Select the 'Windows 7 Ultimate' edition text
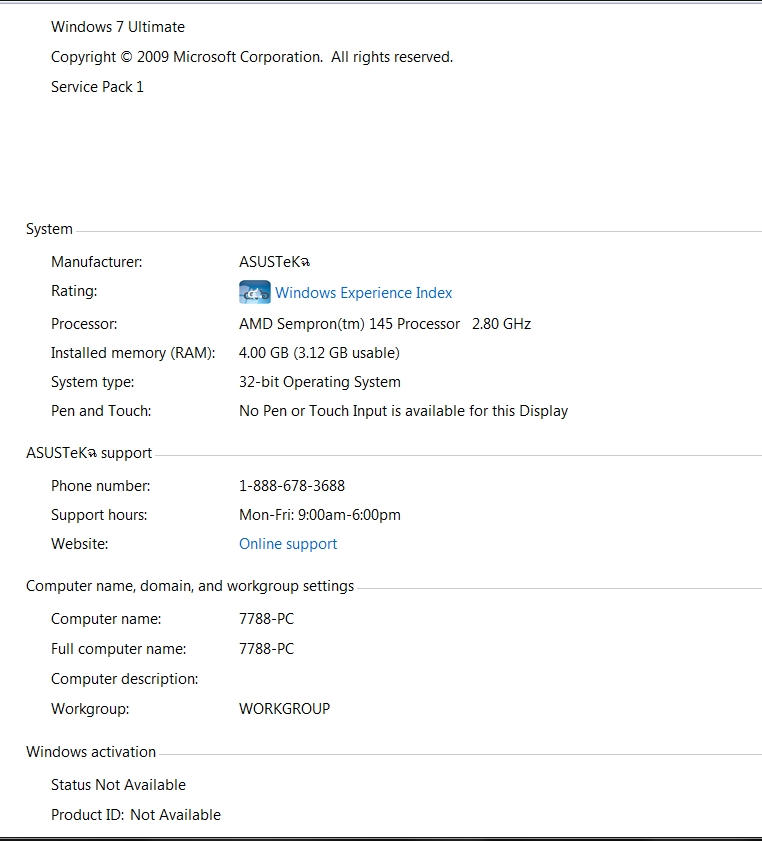This screenshot has height=841, width=762. coord(118,27)
